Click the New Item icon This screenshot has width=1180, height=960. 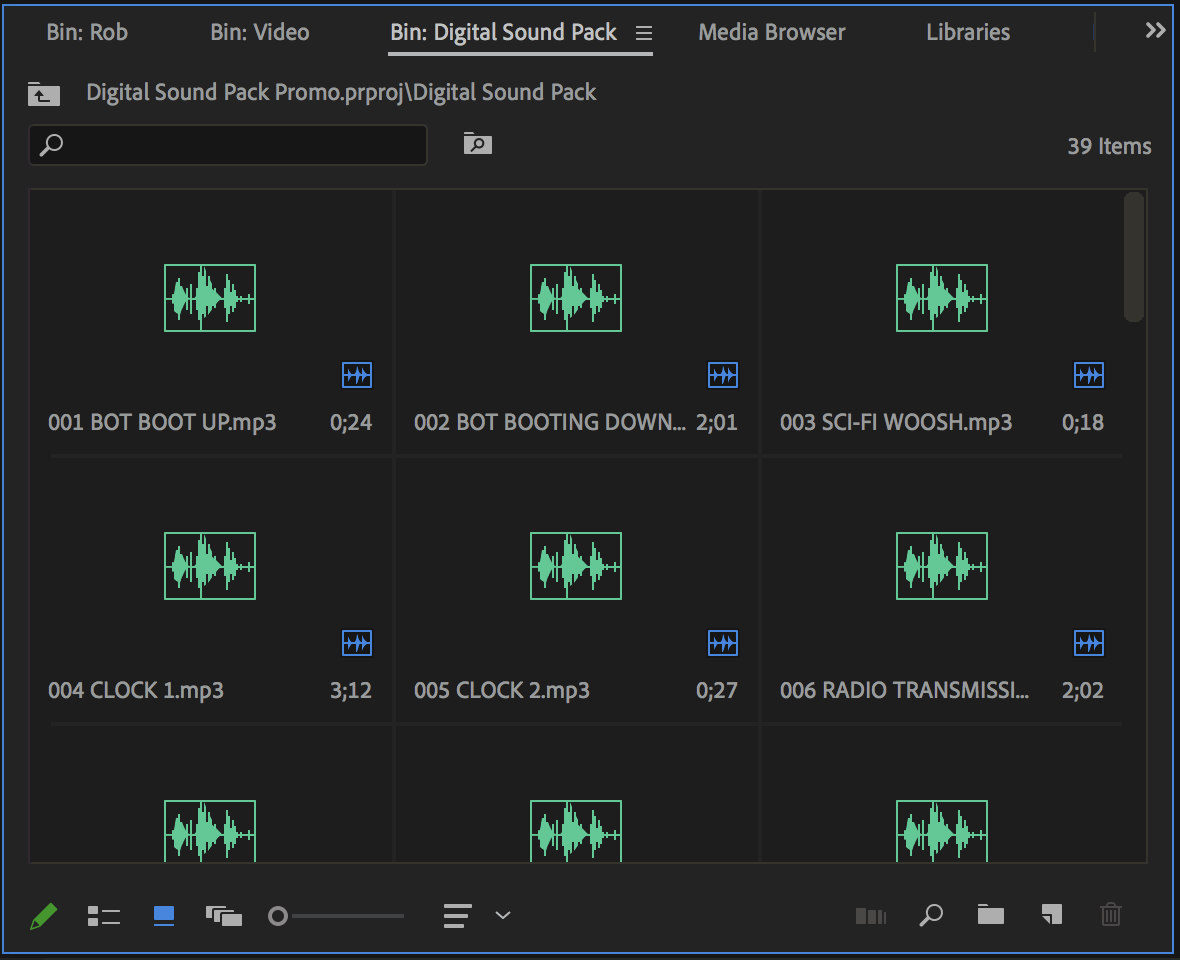[x=1051, y=914]
